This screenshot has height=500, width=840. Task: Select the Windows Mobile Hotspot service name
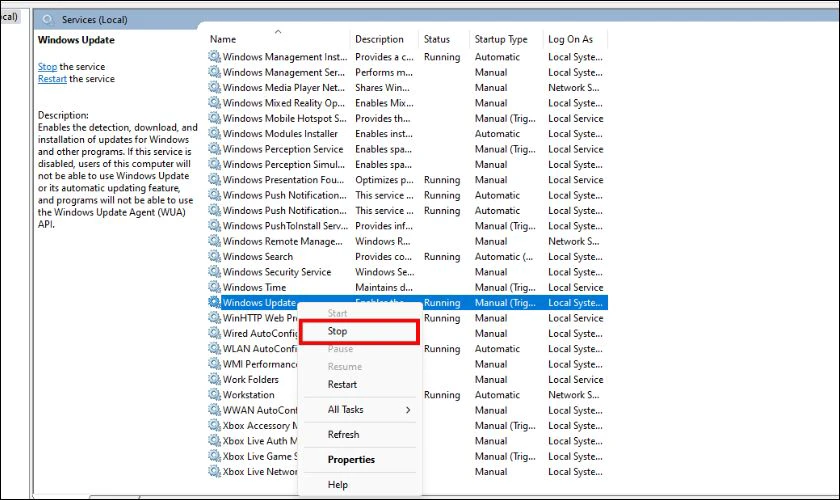point(284,118)
